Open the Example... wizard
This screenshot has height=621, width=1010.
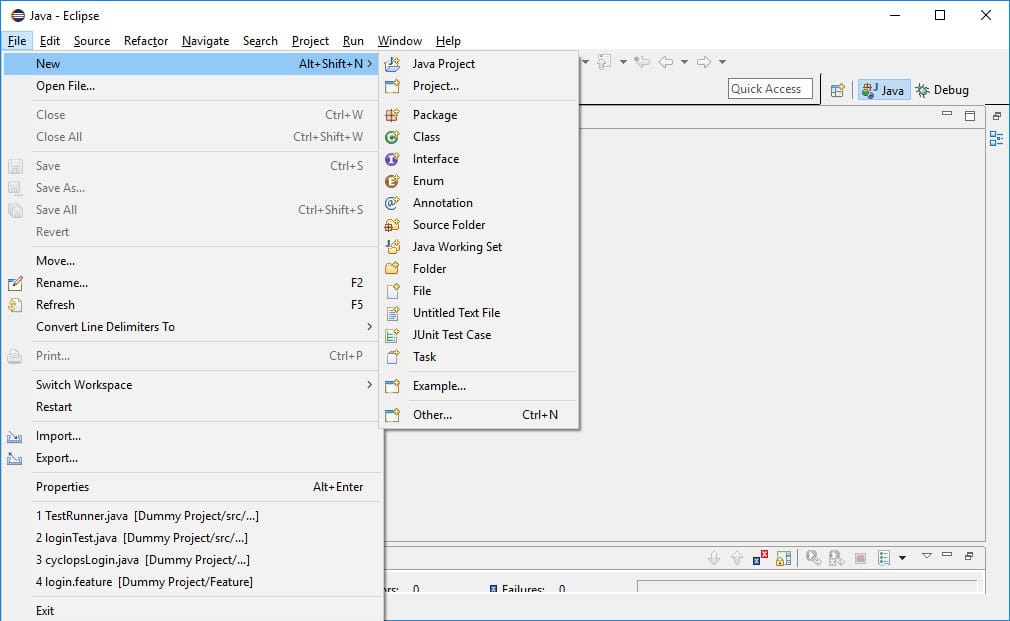point(479,386)
